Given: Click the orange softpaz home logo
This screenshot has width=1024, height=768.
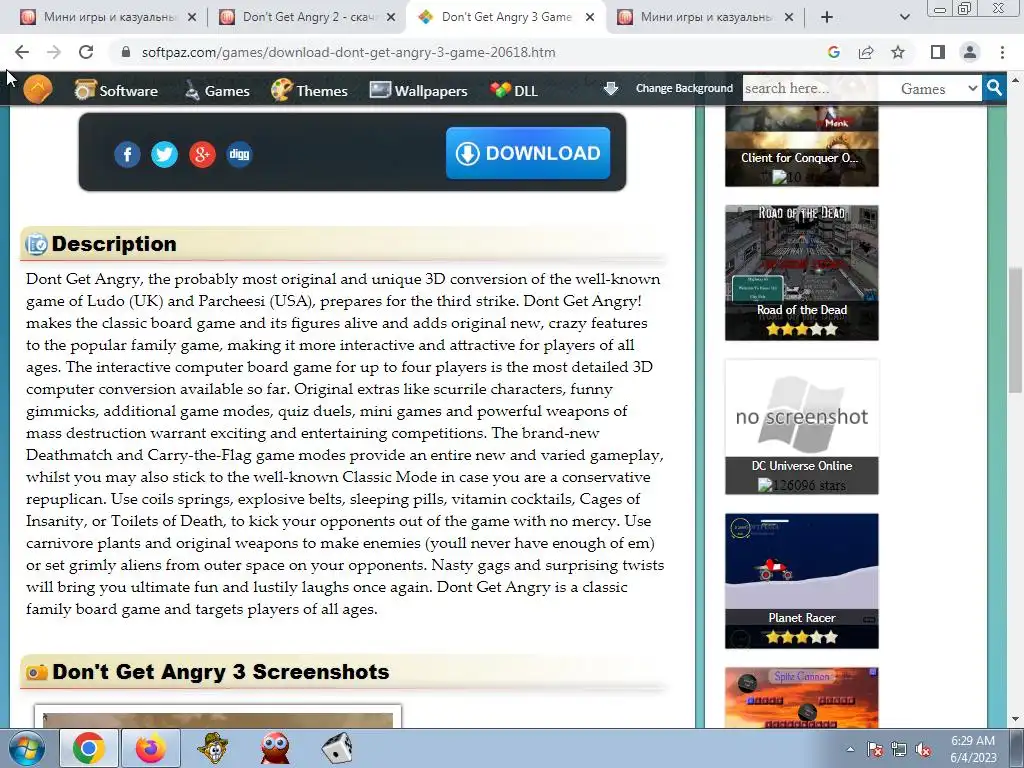Looking at the screenshot, I should pos(38,89).
